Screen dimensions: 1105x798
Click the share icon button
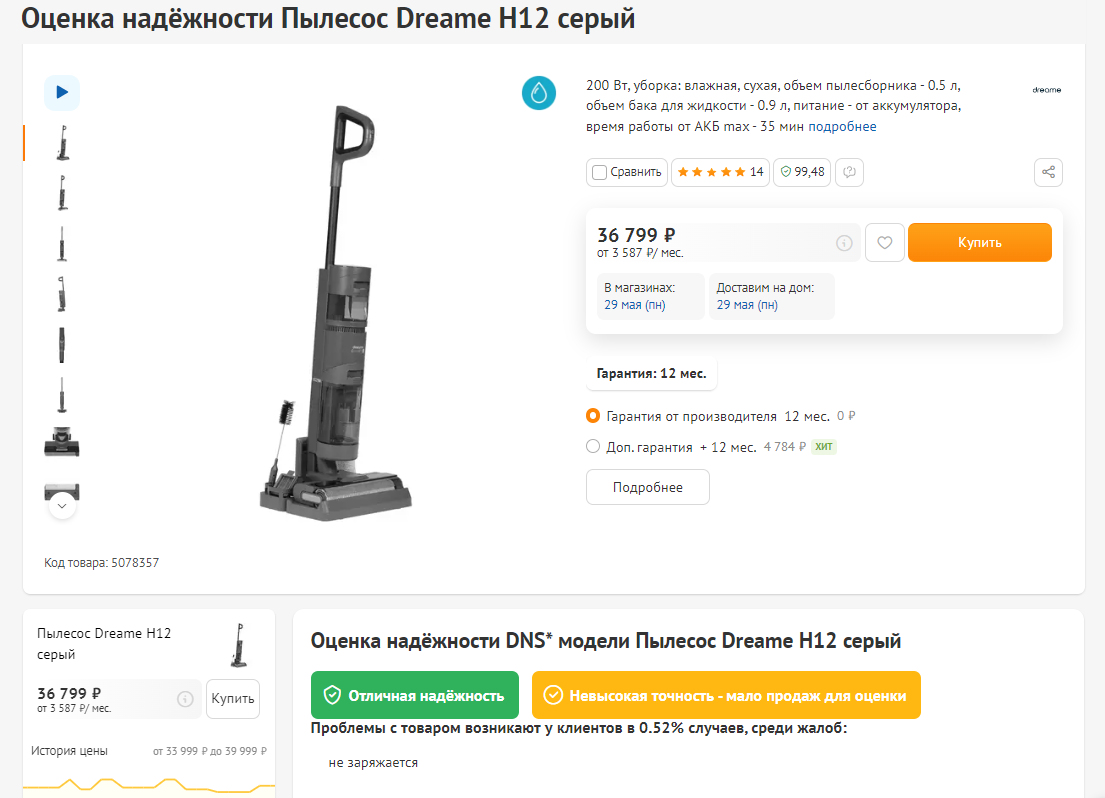point(1048,172)
